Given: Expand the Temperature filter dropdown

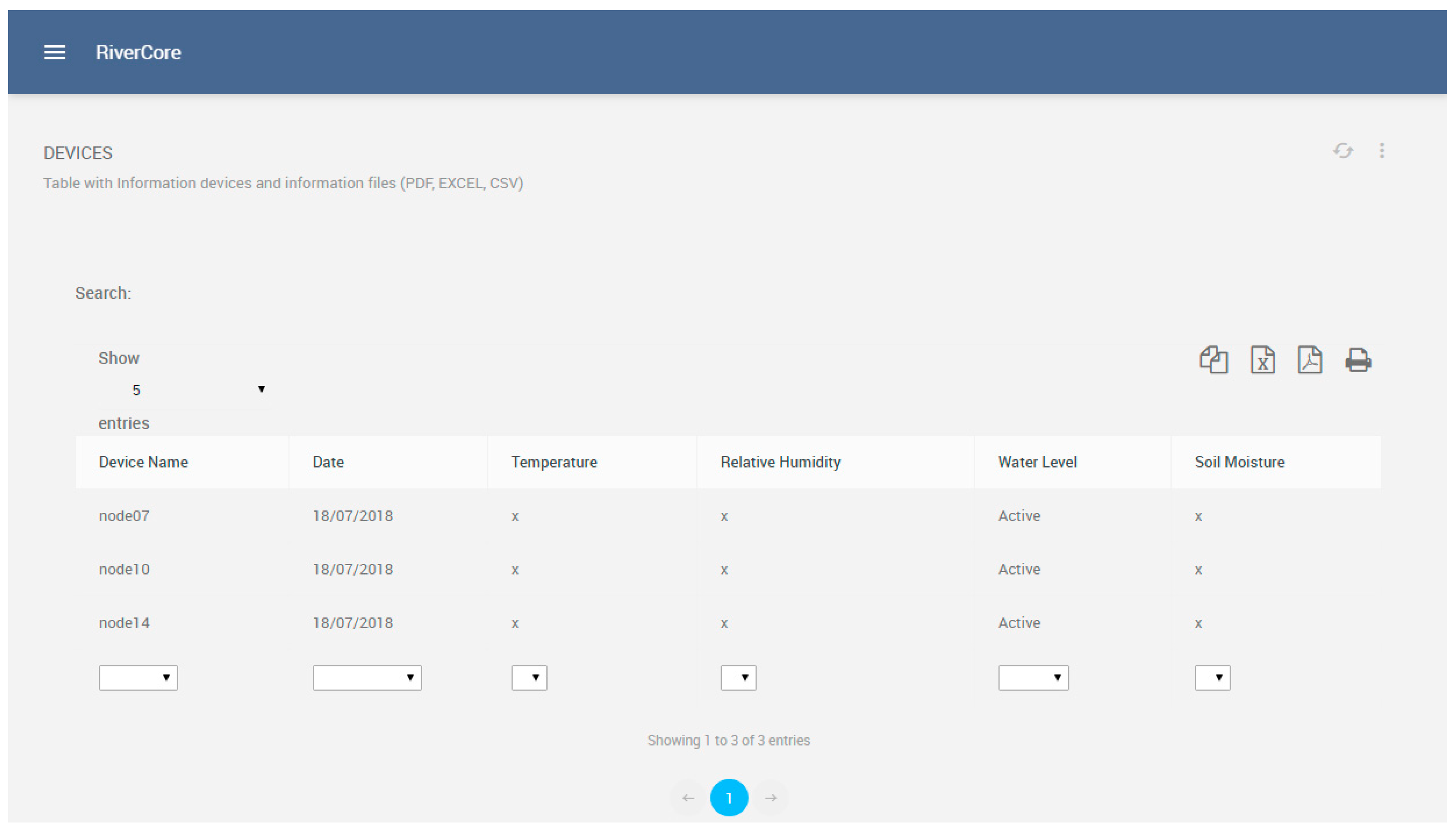Looking at the screenshot, I should (x=529, y=678).
